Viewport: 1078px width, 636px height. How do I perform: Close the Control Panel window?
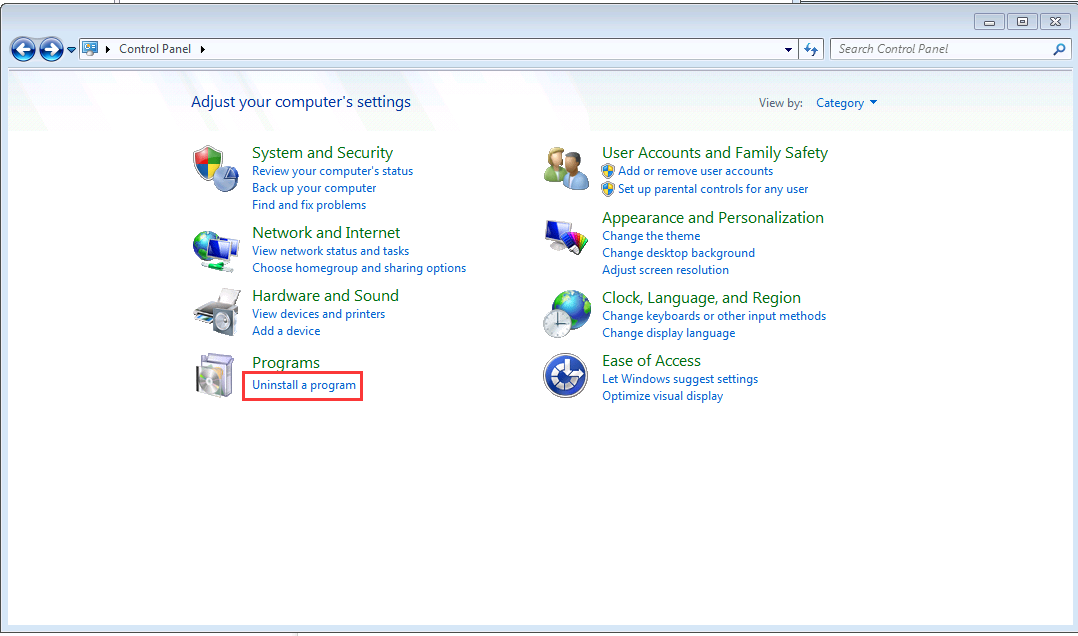click(1055, 22)
